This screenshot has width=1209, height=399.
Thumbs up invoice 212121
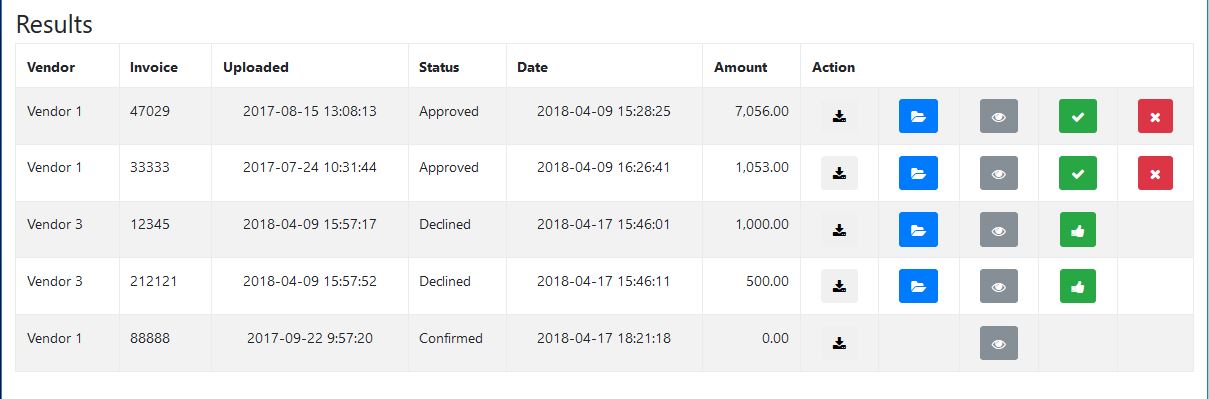pos(1078,286)
